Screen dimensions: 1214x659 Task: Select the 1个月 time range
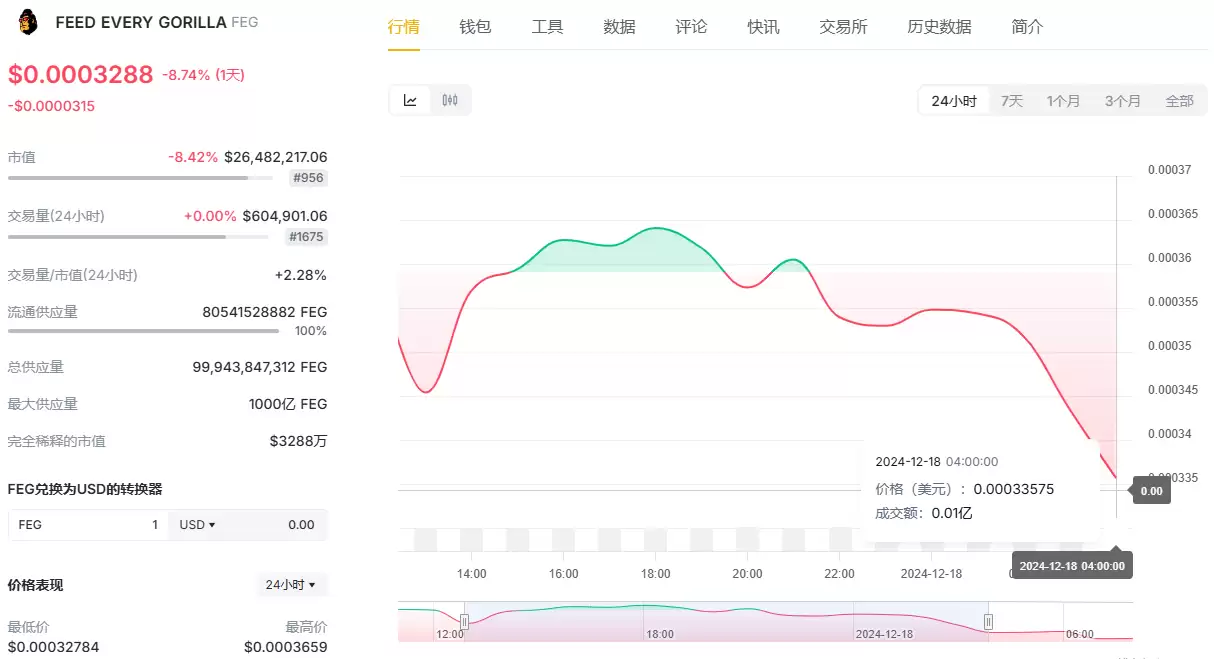tap(1063, 101)
